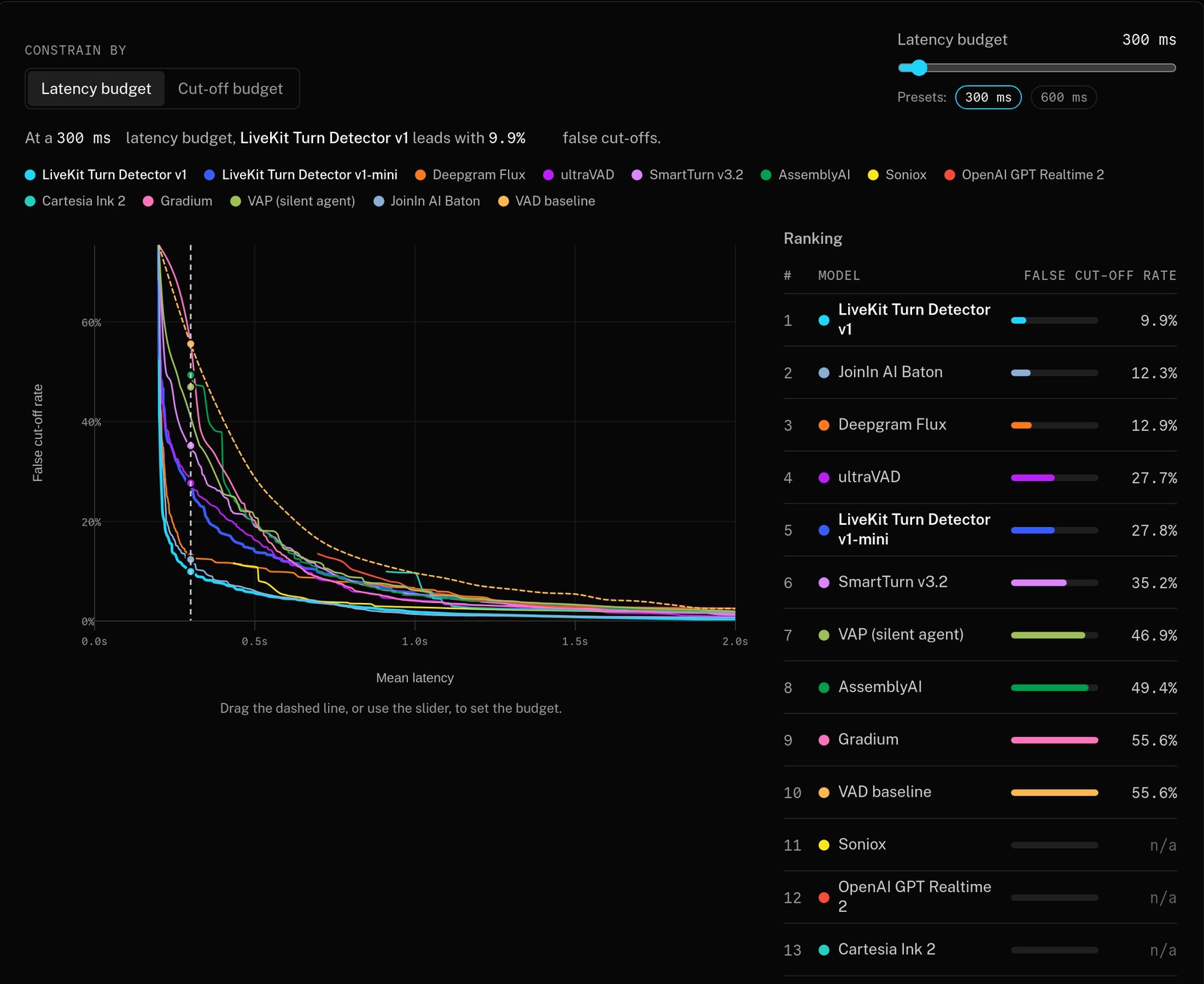Select Gradium row in ranking

coord(980,740)
